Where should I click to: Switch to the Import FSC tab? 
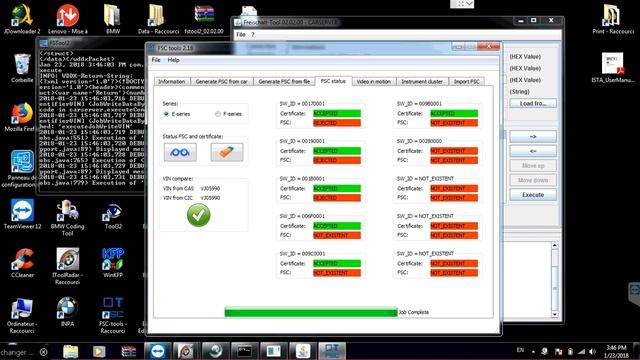(467, 81)
